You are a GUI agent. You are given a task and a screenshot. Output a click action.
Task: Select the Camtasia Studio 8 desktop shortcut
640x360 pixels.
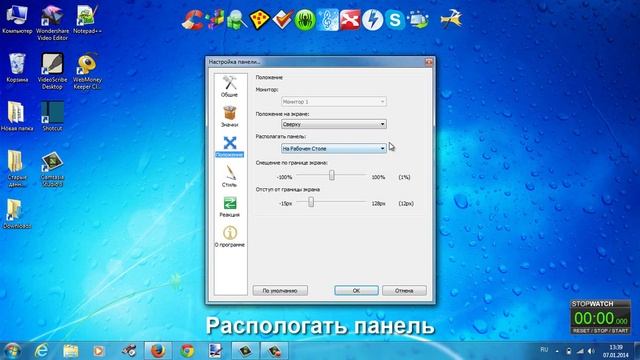click(52, 169)
